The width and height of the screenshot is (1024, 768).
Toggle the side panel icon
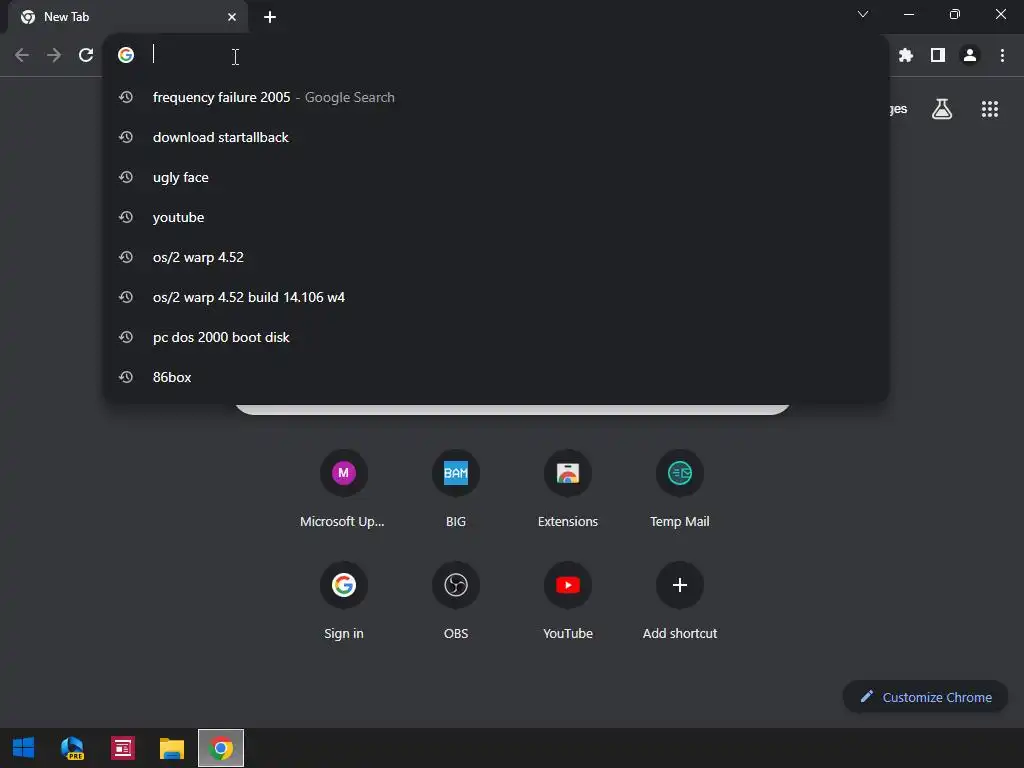click(938, 56)
